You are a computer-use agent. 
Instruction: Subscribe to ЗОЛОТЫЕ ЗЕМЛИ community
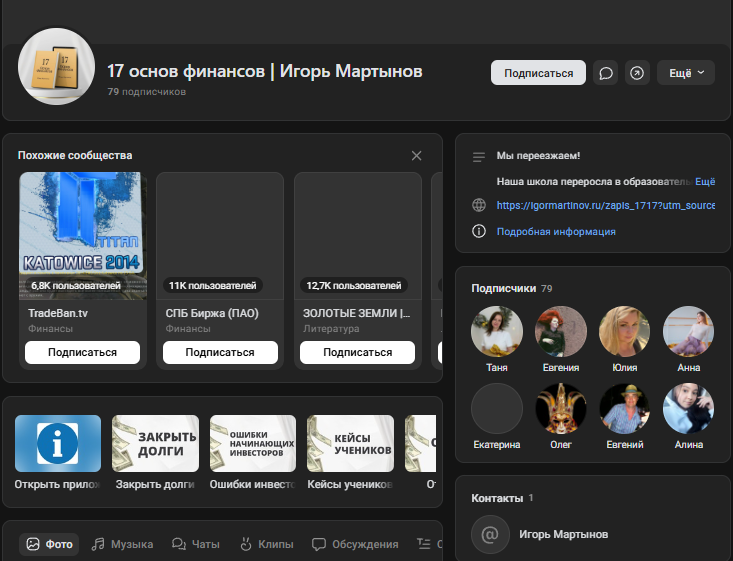(x=358, y=352)
